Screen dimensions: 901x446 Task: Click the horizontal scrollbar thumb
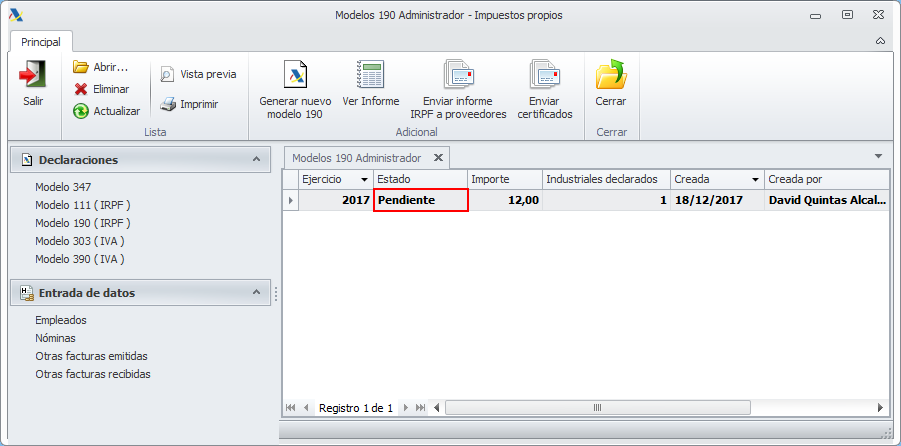pyautogui.click(x=598, y=407)
